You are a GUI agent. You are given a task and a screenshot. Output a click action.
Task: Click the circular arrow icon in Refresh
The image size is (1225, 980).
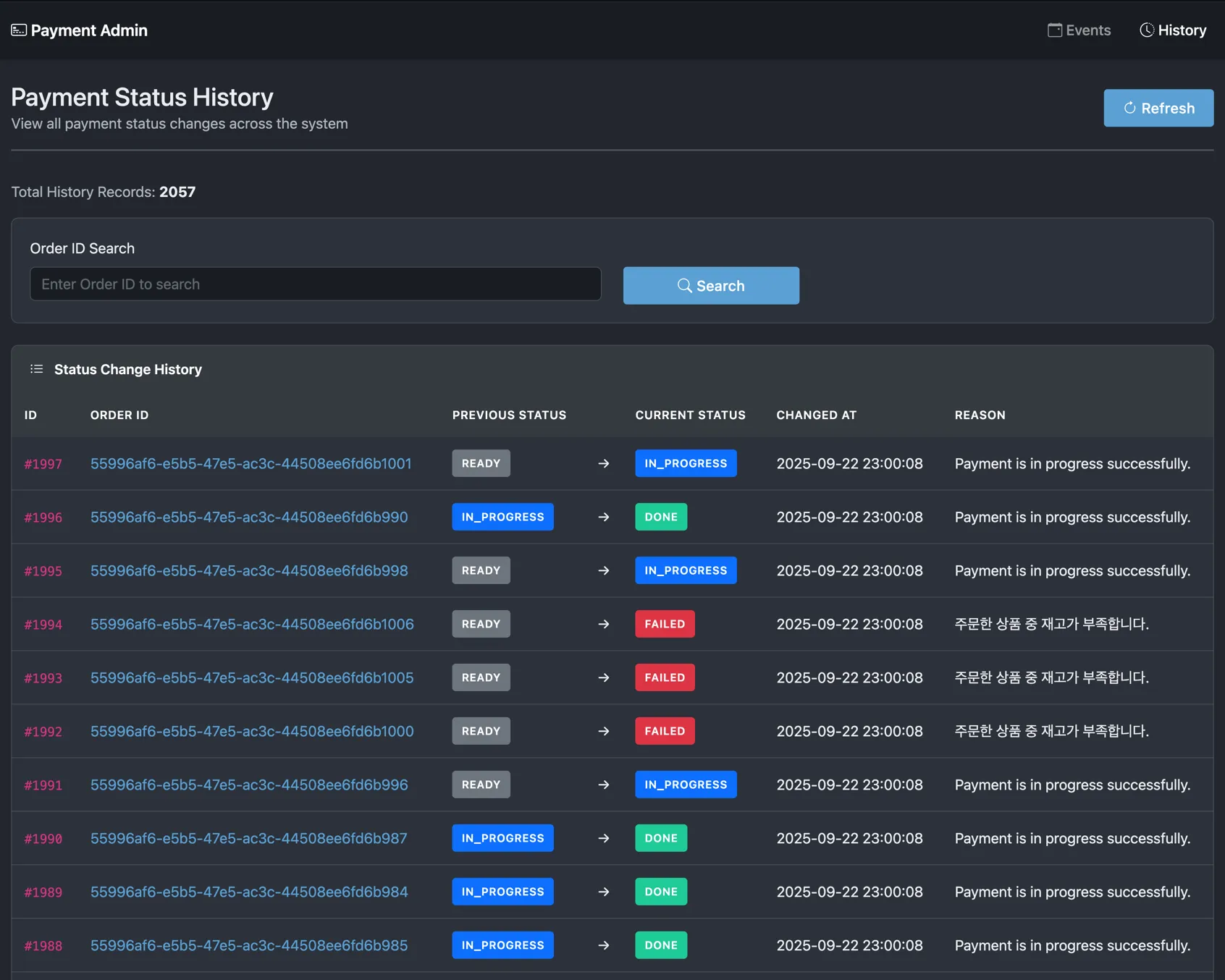click(x=1129, y=109)
